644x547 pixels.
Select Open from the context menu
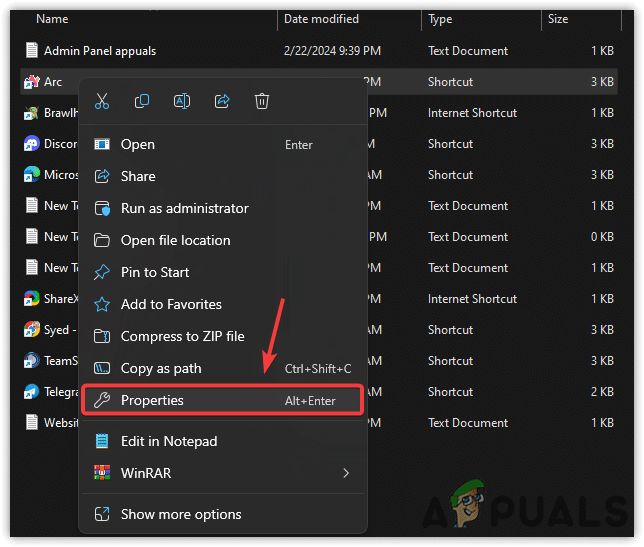click(138, 144)
